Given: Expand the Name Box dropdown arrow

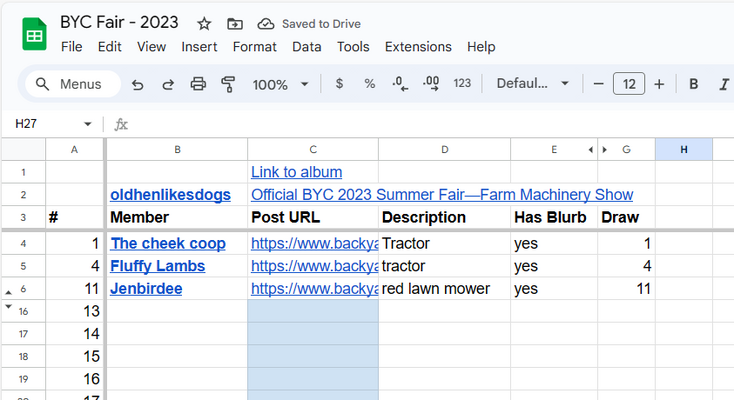Looking at the screenshot, I should click(88, 124).
